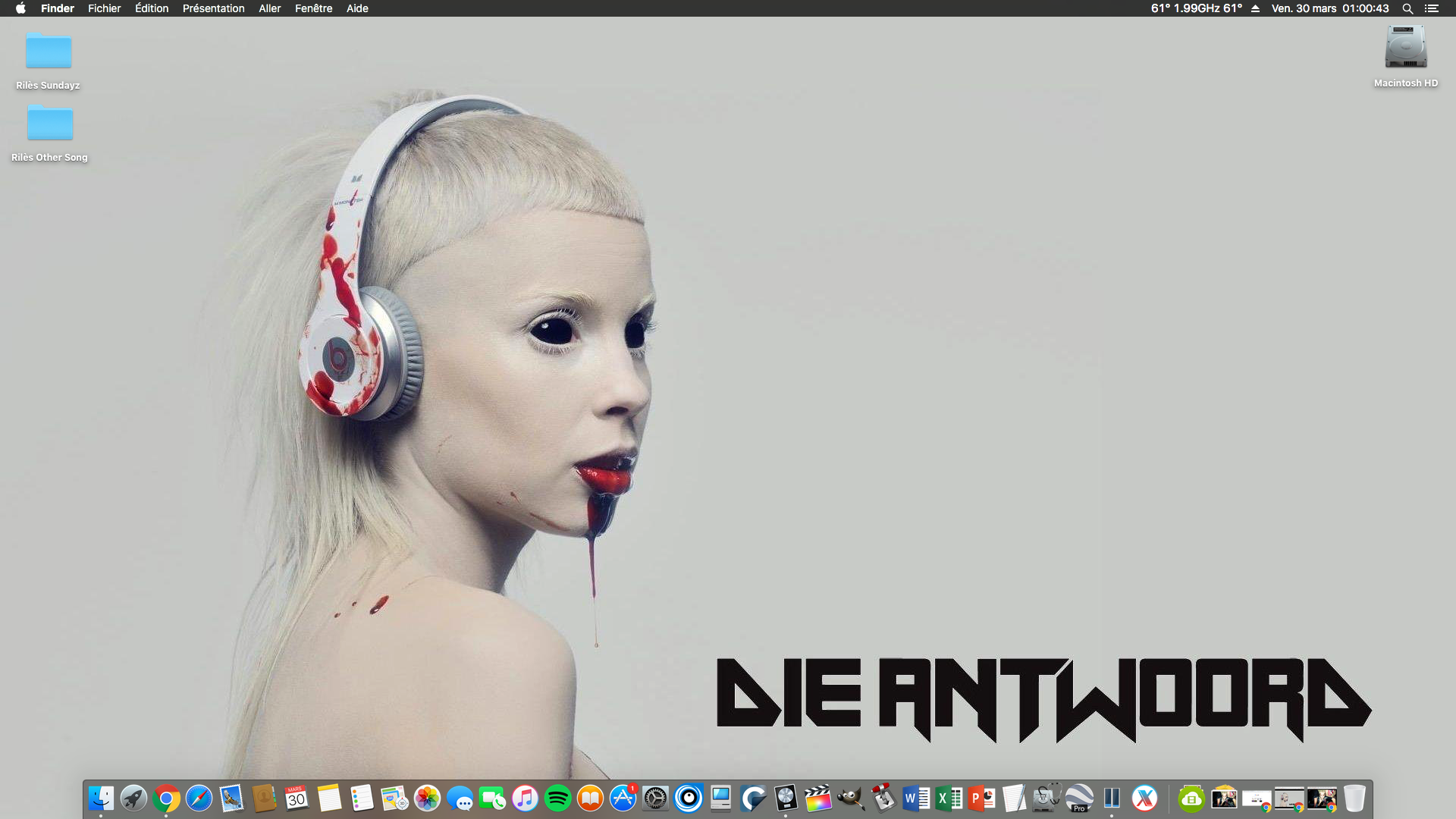Open Messages blue bubble in dock

pos(460,798)
